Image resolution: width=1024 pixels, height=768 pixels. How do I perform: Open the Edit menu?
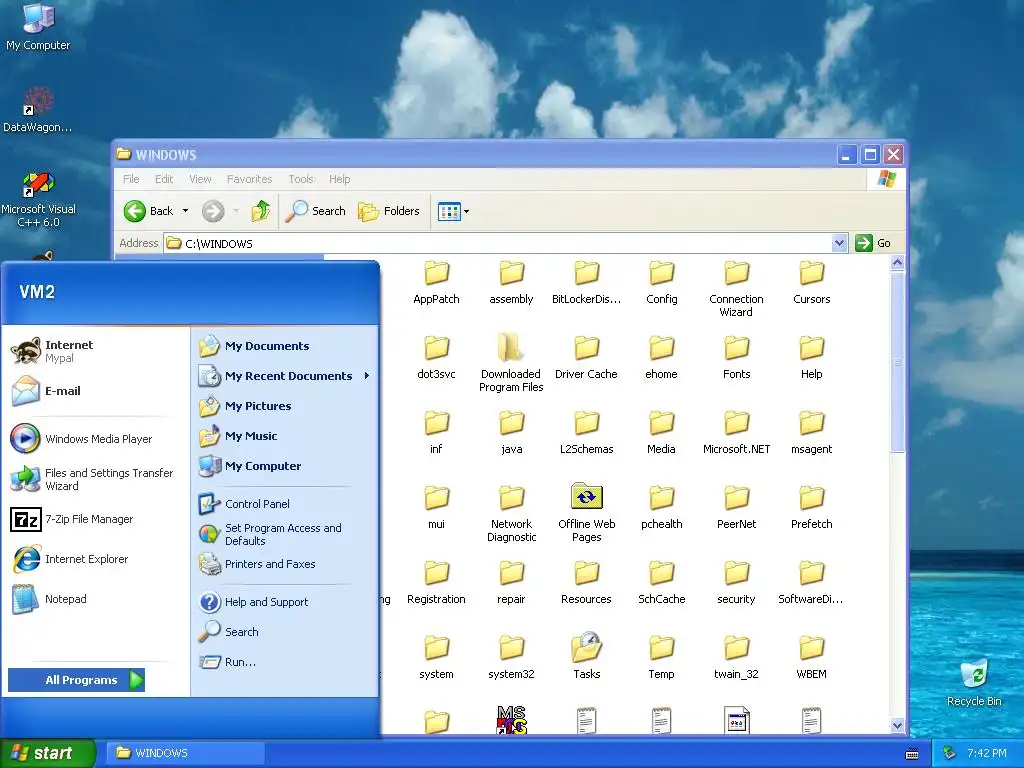[164, 179]
